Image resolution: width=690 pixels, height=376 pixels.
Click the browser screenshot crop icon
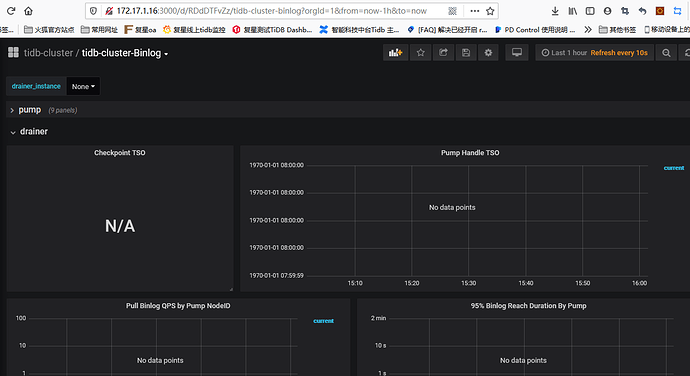625,11
